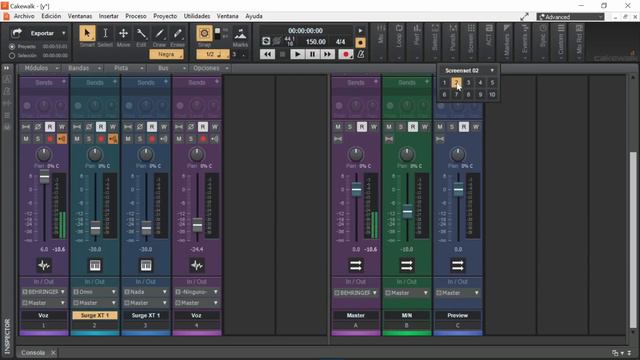
Task: Click the Exportar button
Action: click(42, 33)
